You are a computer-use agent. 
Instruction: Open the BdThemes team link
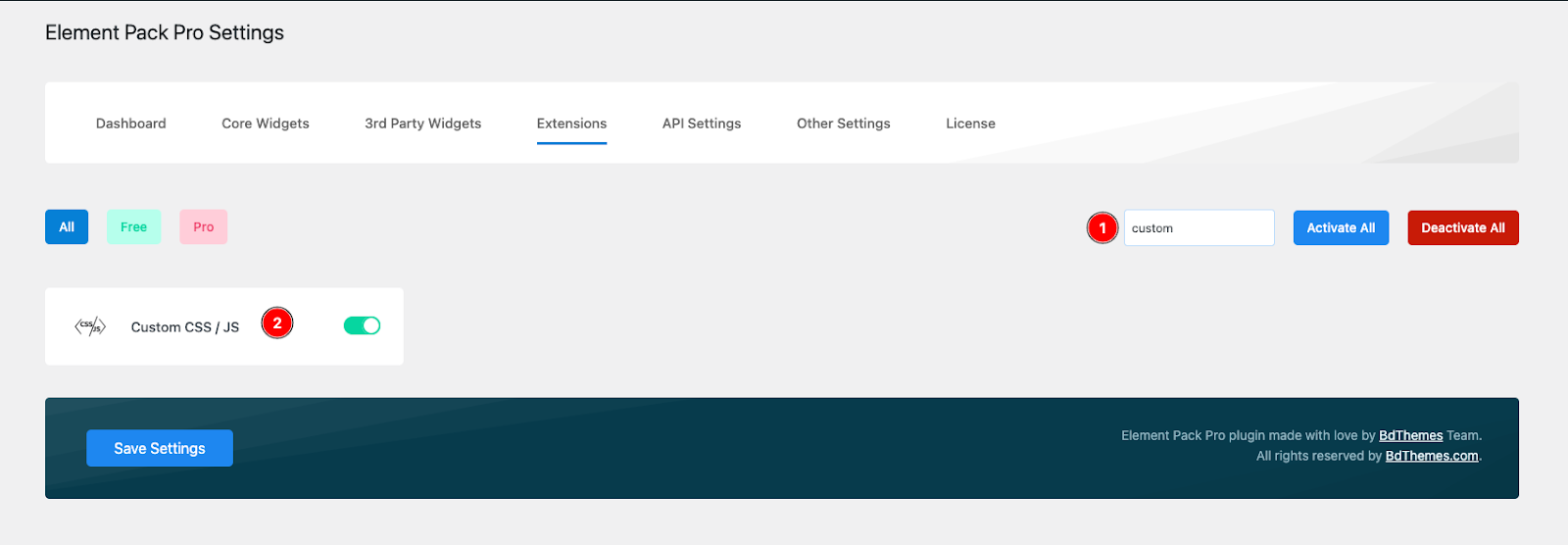pos(1411,435)
